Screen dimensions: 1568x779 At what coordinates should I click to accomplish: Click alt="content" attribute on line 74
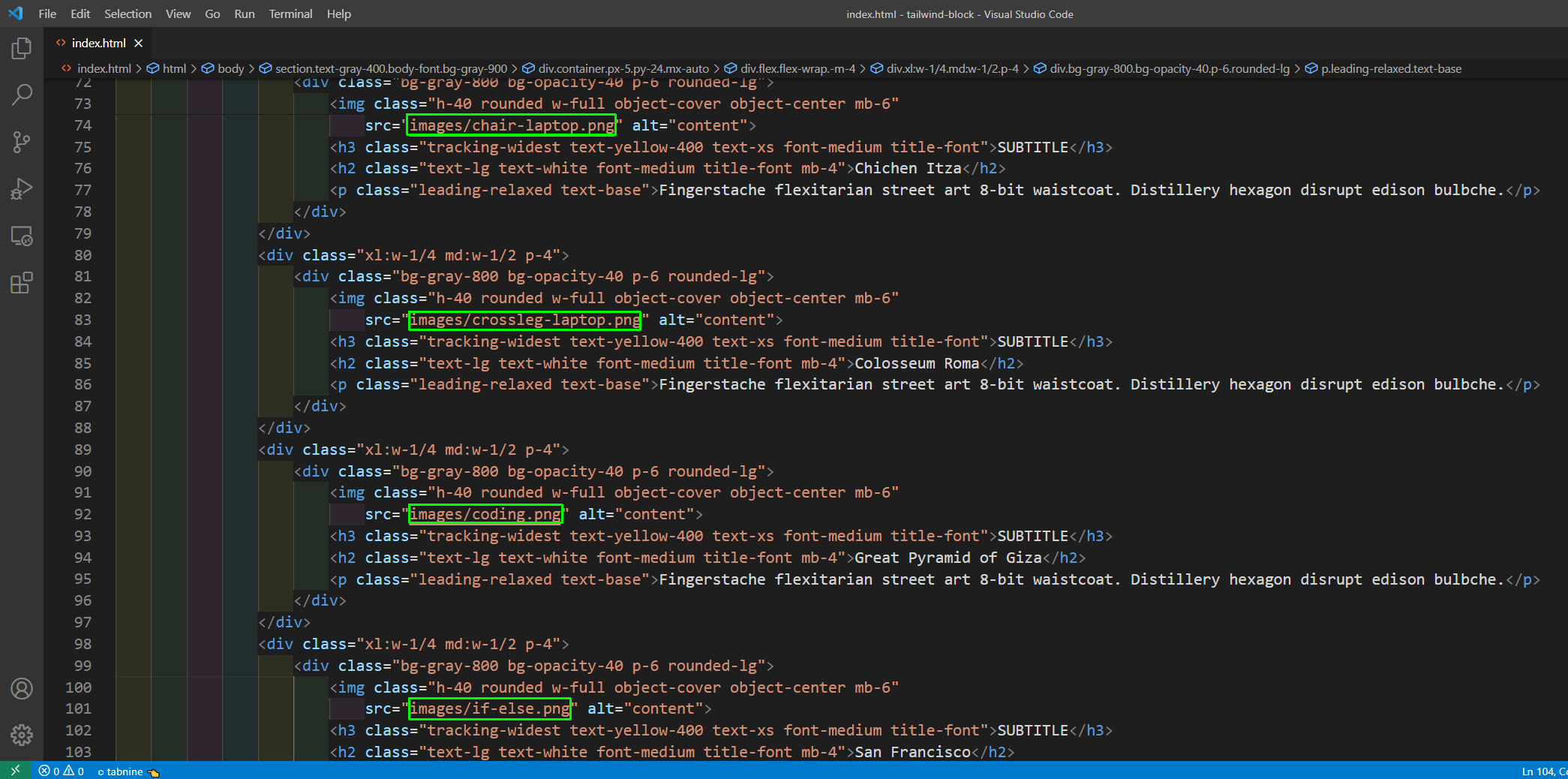click(x=689, y=125)
